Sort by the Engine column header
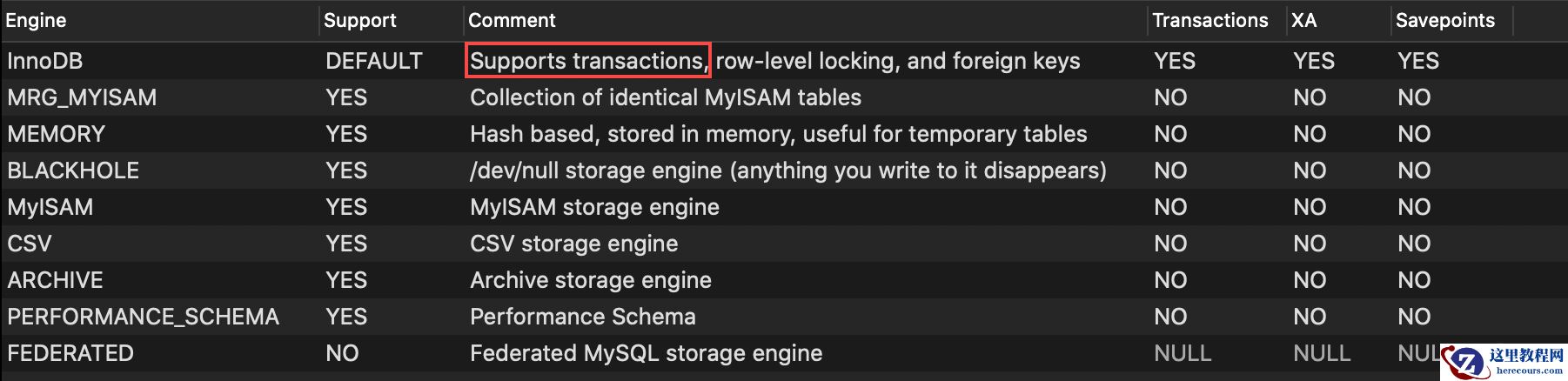The width and height of the screenshot is (1568, 381). (37, 20)
